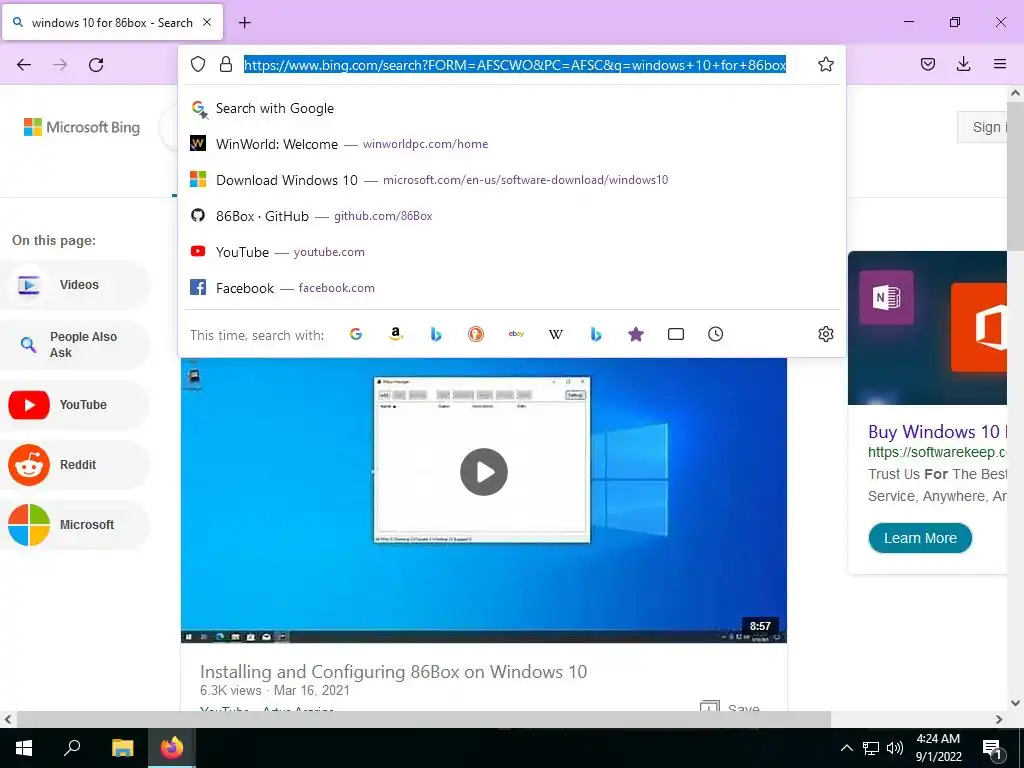Search bookmarks with star icon
1024x768 pixels.
point(636,334)
